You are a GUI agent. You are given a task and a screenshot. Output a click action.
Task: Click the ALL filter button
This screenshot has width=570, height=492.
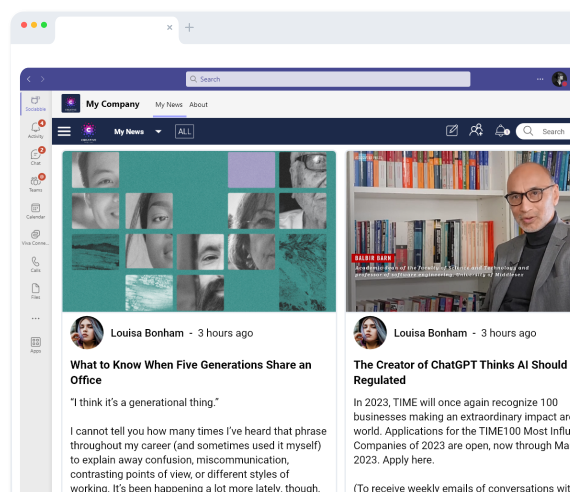coord(184,131)
